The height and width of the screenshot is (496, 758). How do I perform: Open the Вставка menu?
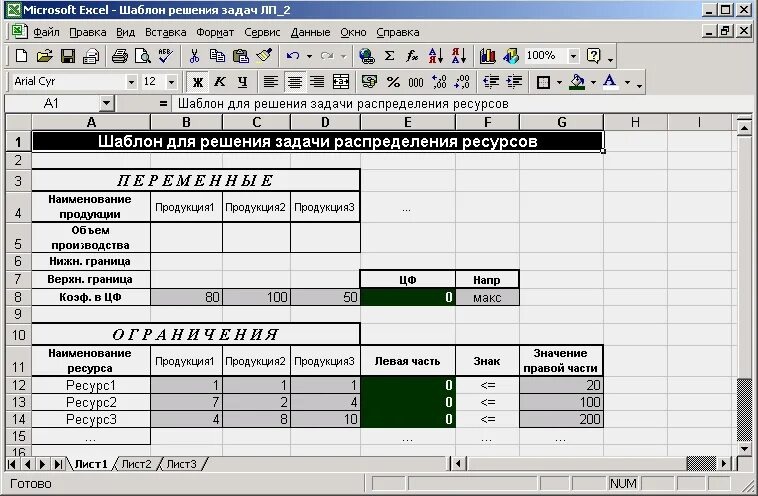click(165, 32)
